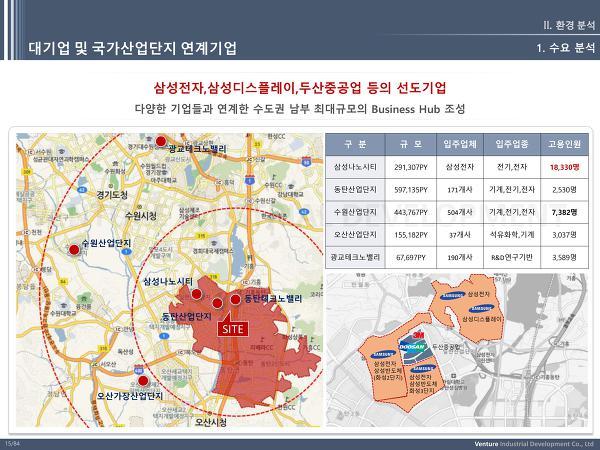
Task: Click the 443,767PY cell
Action: 411,212
